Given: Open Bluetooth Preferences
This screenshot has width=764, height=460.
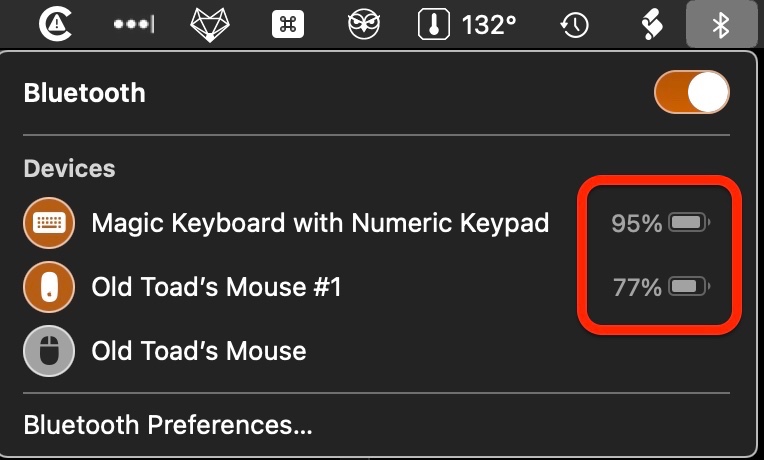Looking at the screenshot, I should [168, 425].
